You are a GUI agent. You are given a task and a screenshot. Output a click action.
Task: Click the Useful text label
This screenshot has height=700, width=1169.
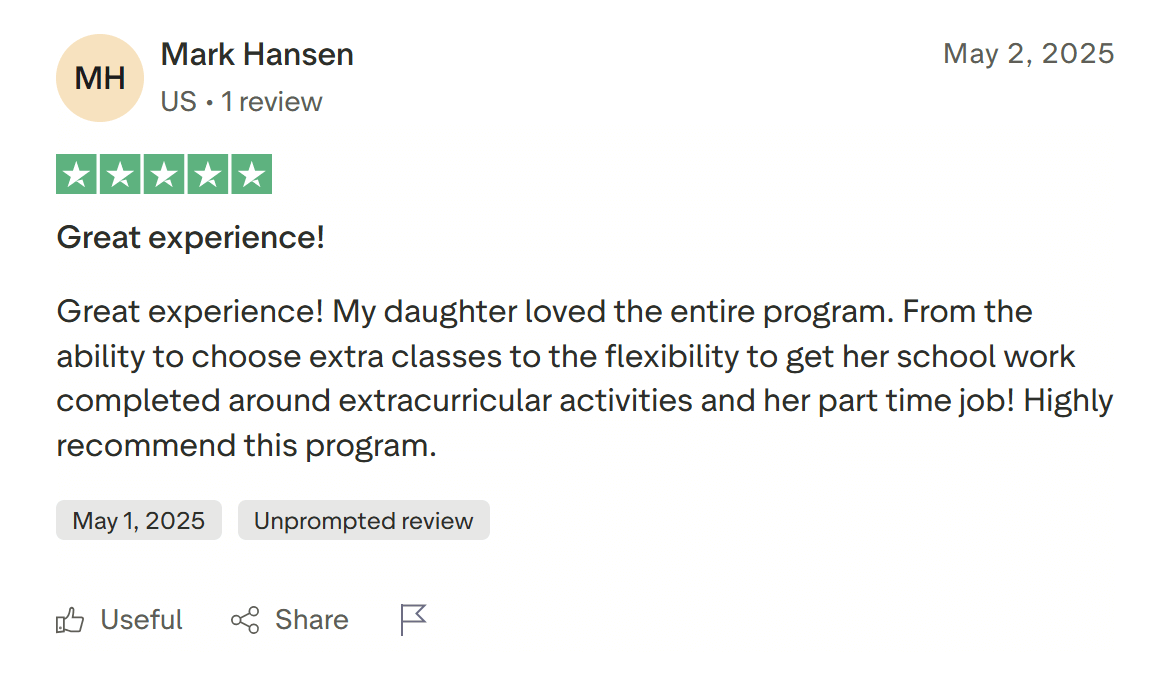(140, 620)
